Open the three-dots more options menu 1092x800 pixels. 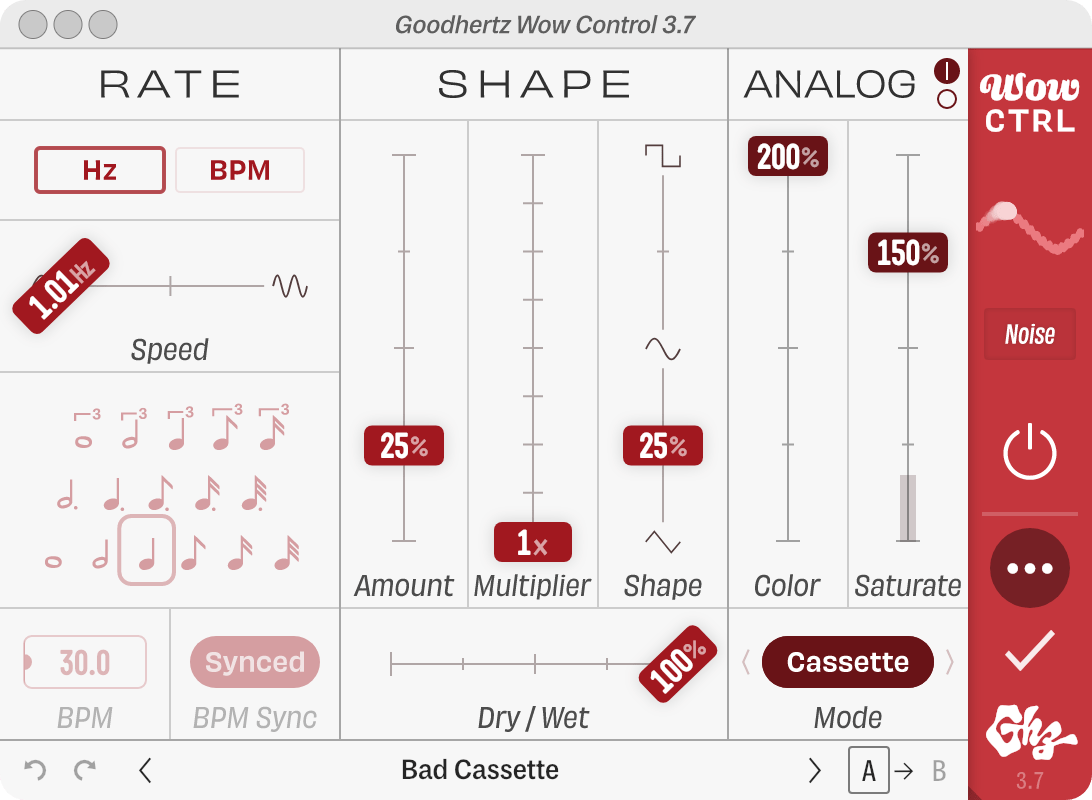pos(1029,568)
